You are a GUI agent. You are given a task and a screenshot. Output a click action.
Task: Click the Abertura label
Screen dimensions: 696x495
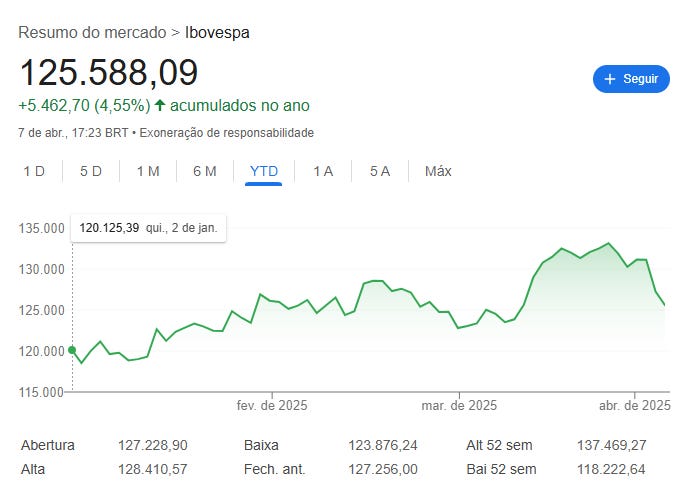pyautogui.click(x=48, y=445)
